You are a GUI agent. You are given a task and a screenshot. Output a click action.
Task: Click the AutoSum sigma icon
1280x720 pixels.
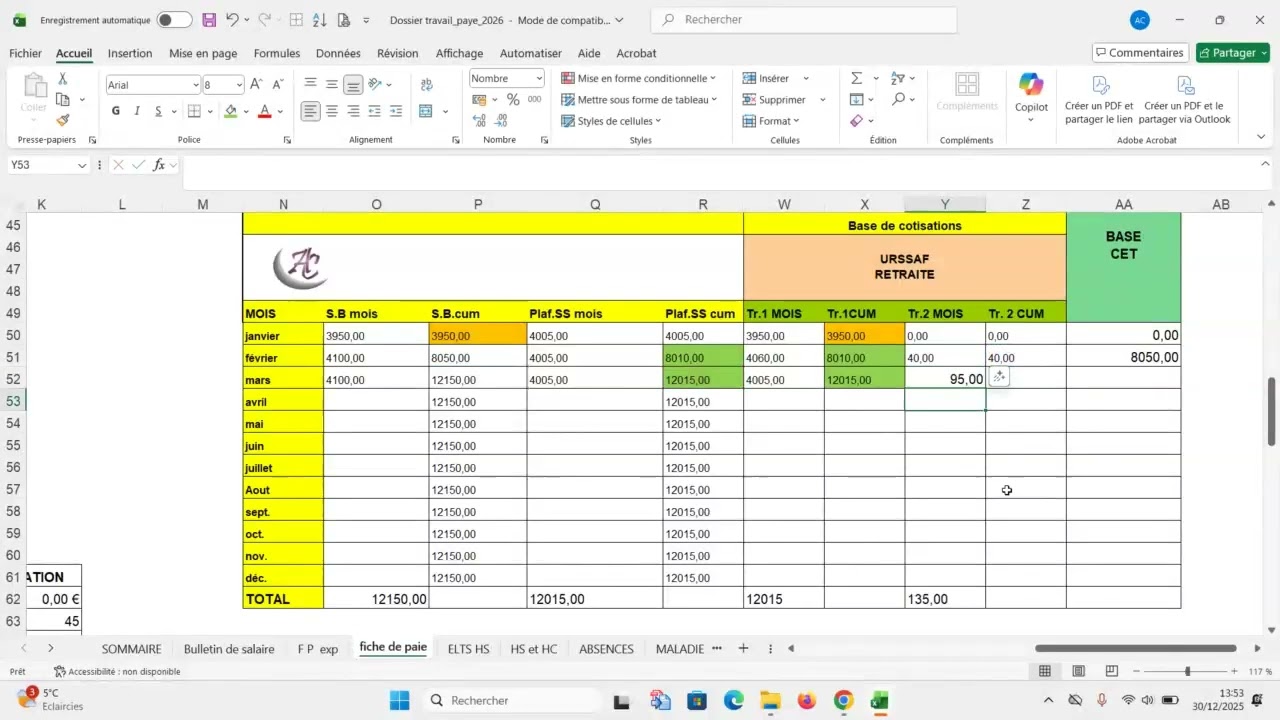[857, 78]
